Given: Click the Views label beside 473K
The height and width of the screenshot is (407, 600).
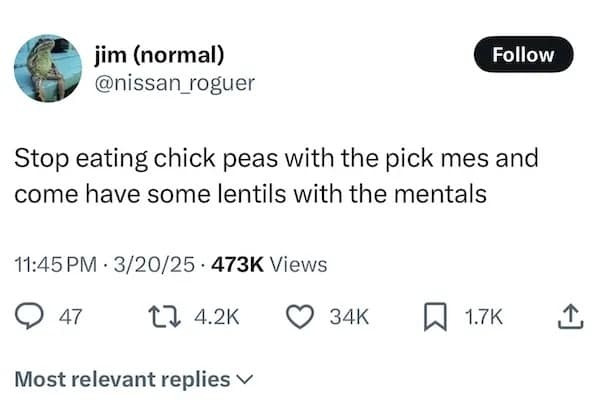Looking at the screenshot, I should tap(299, 264).
